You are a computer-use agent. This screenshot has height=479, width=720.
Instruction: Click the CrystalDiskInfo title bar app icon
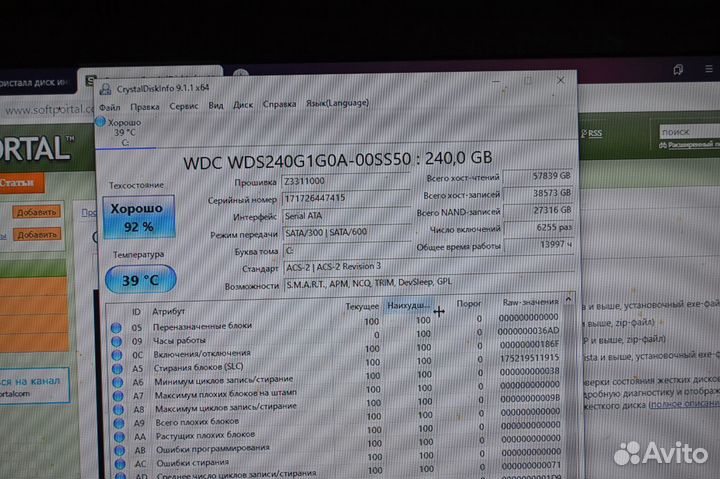[106, 89]
